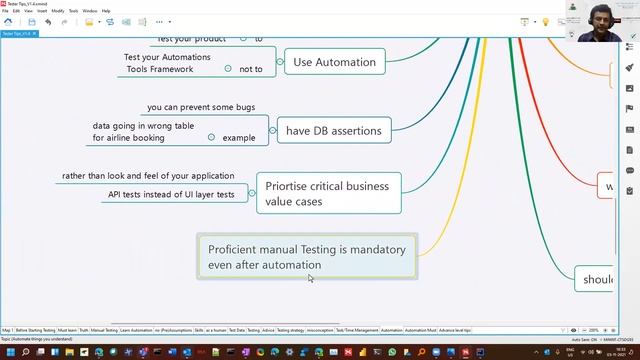This screenshot has width=640, height=360.
Task: Collapse the have DB assertions branch
Action: (x=273, y=131)
